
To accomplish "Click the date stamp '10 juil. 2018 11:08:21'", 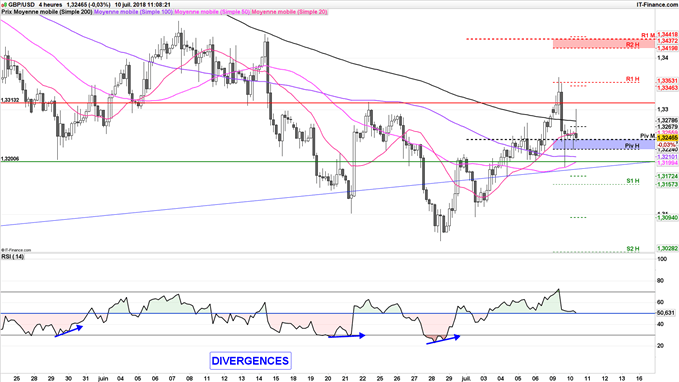I will 142,5.
